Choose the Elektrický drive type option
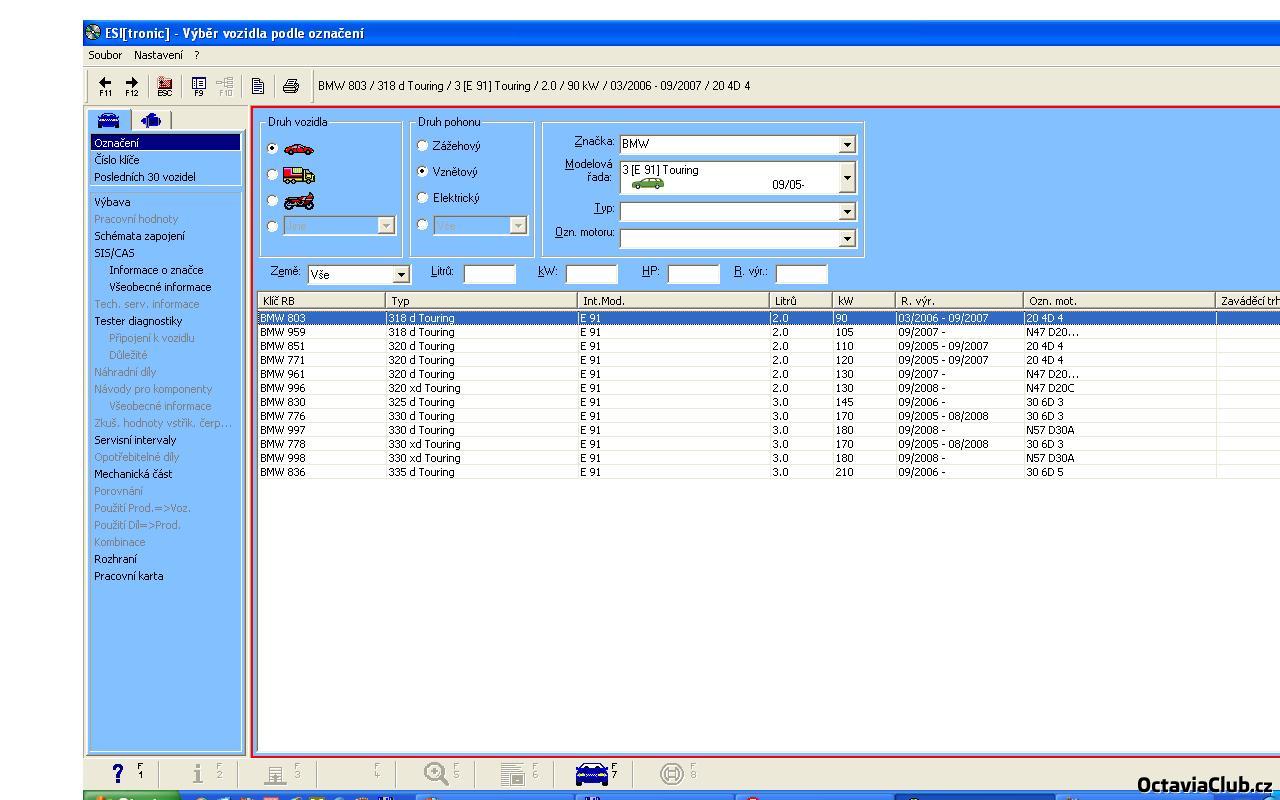This screenshot has width=1280, height=800. 423,198
